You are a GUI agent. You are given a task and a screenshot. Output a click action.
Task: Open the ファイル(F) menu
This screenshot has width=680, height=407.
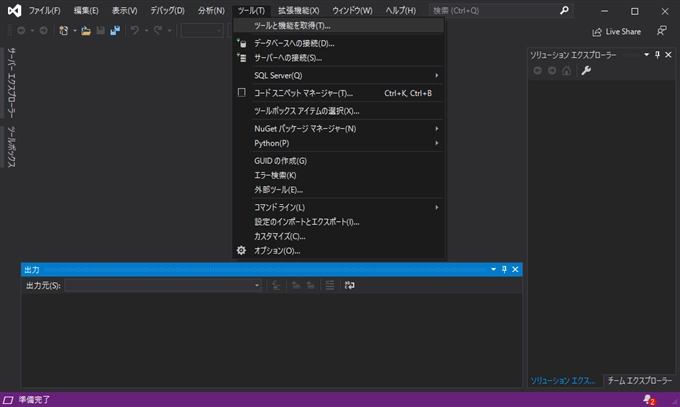coord(45,10)
